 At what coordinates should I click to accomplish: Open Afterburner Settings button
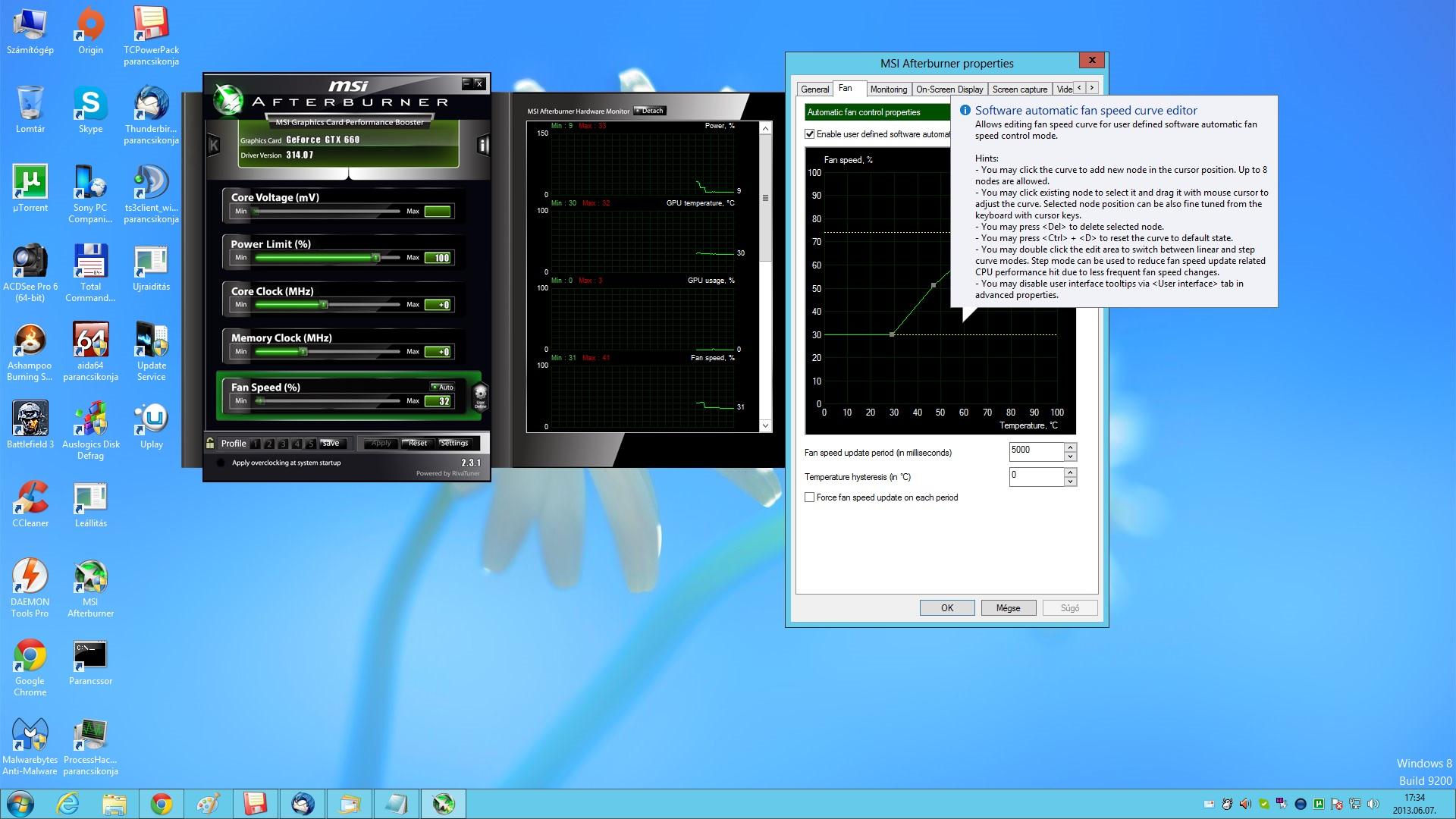click(454, 443)
